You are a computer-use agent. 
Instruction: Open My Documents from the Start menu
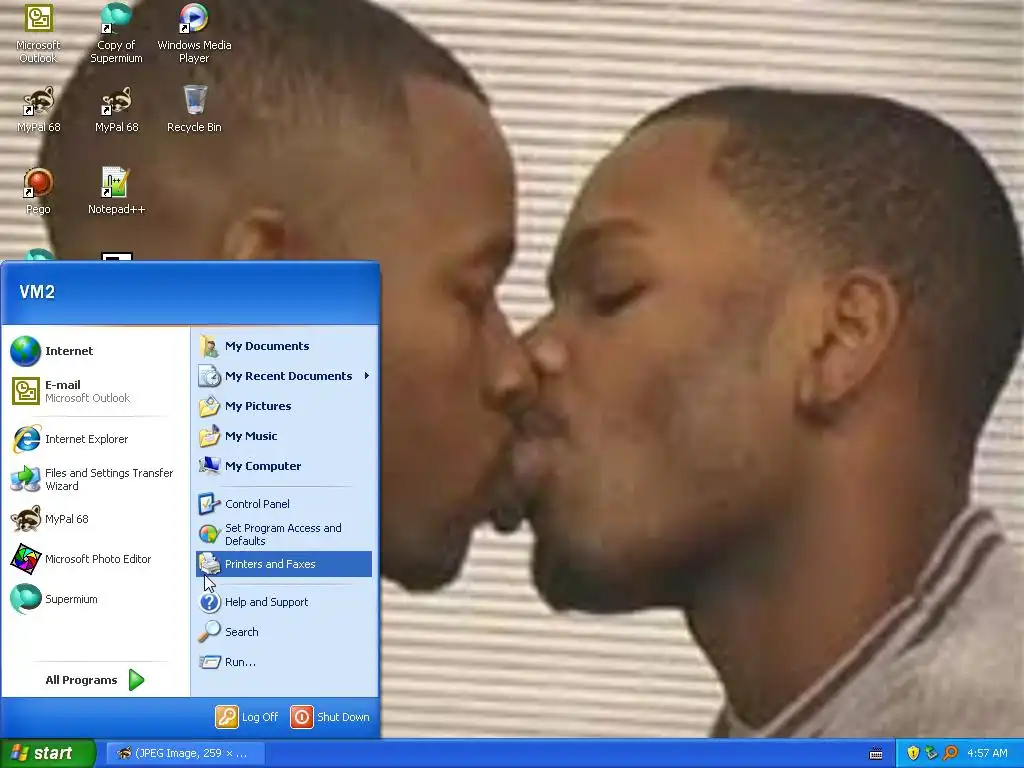[x=283, y=346]
